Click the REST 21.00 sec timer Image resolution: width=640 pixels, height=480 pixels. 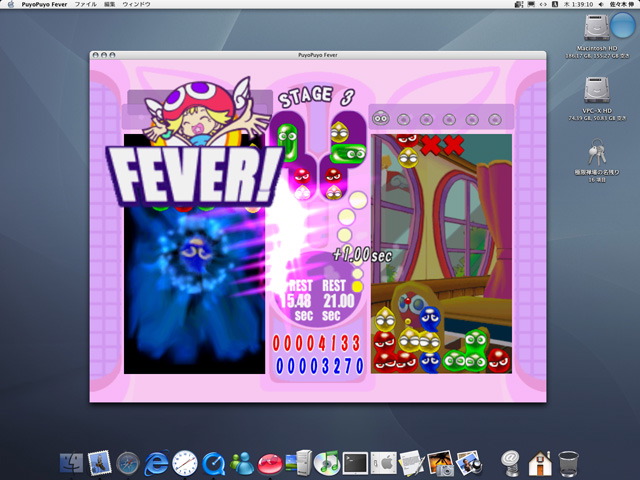point(338,300)
